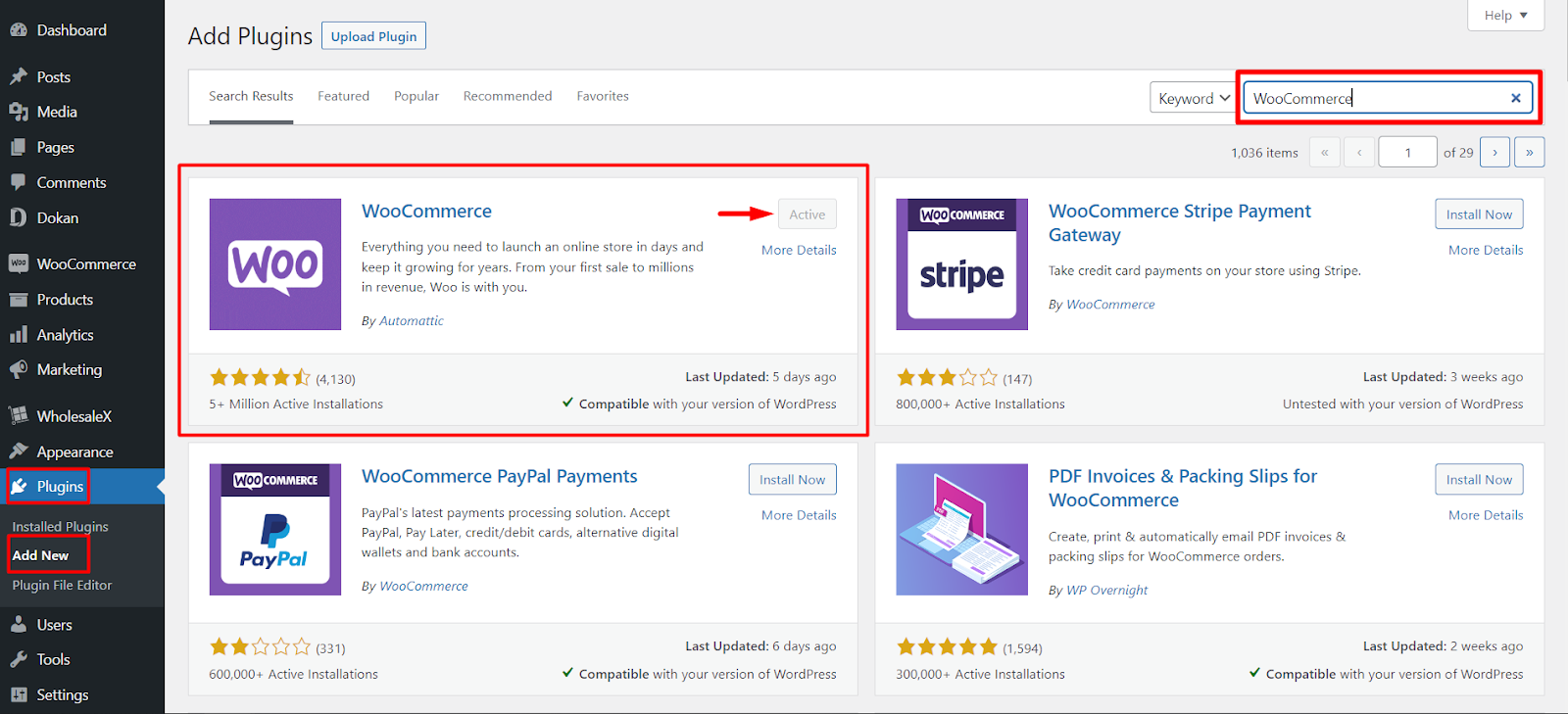Click the current page number field
This screenshot has height=714, width=1568.
tap(1407, 152)
